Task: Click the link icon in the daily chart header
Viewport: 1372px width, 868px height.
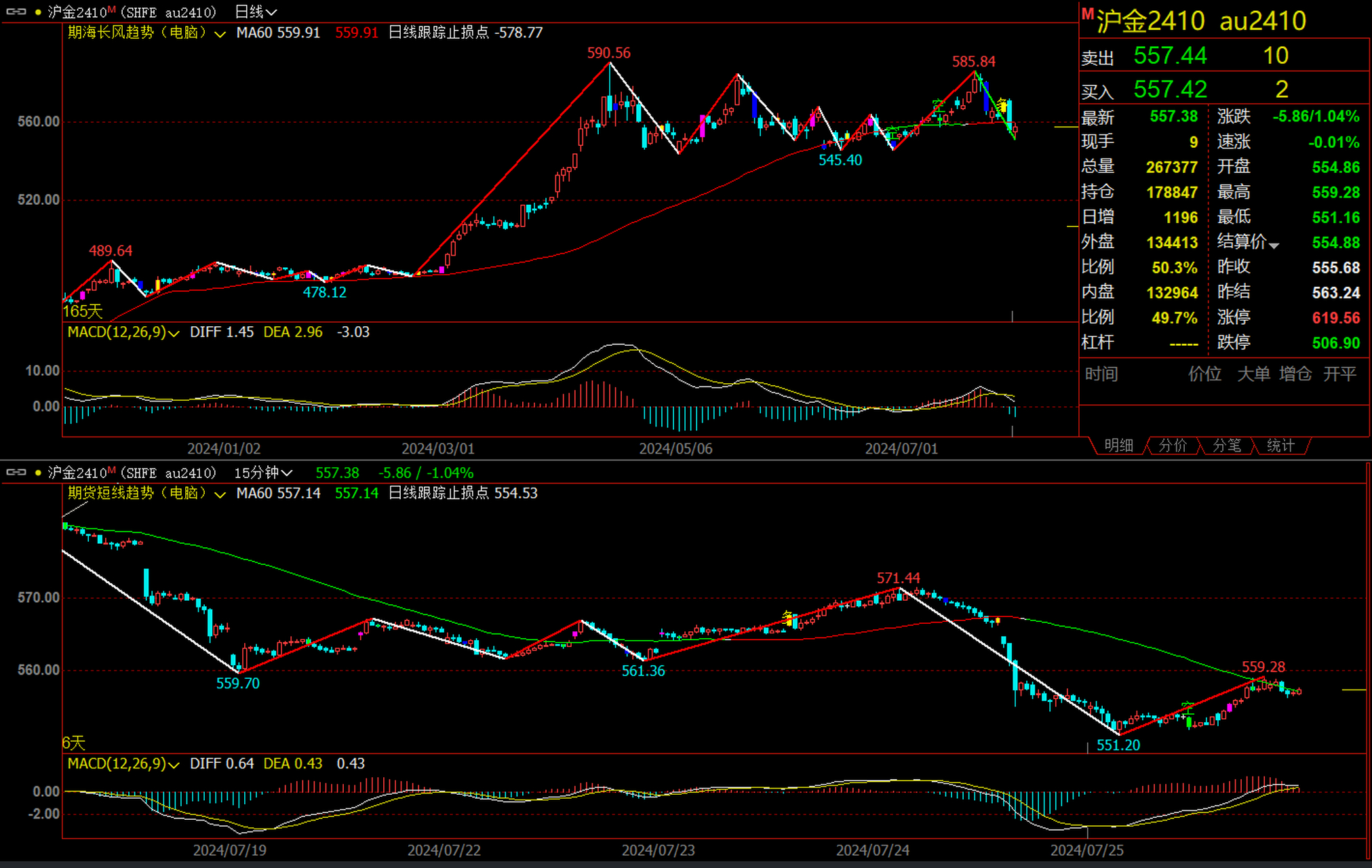Action: [x=16, y=12]
